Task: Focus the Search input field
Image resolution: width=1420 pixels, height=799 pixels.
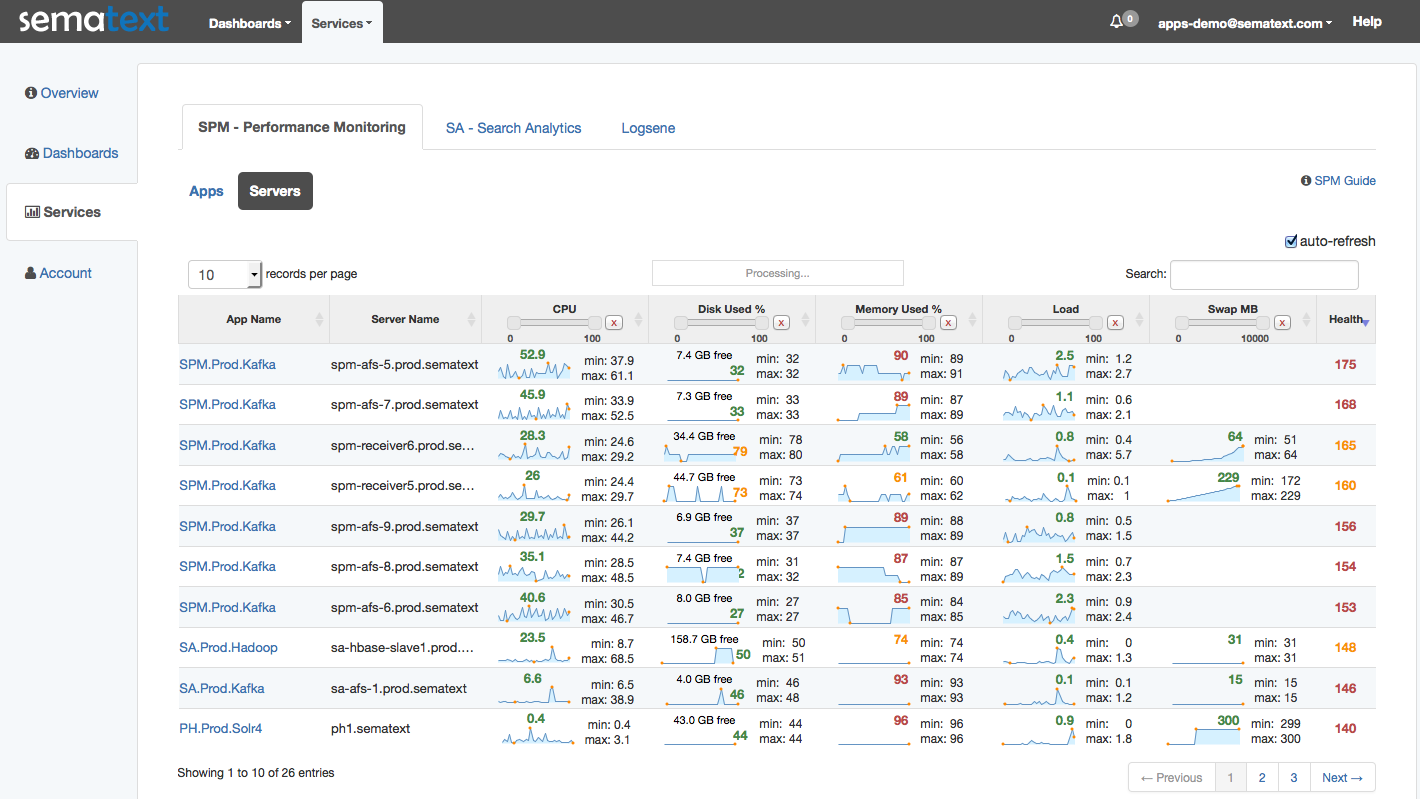Action: (x=1264, y=274)
